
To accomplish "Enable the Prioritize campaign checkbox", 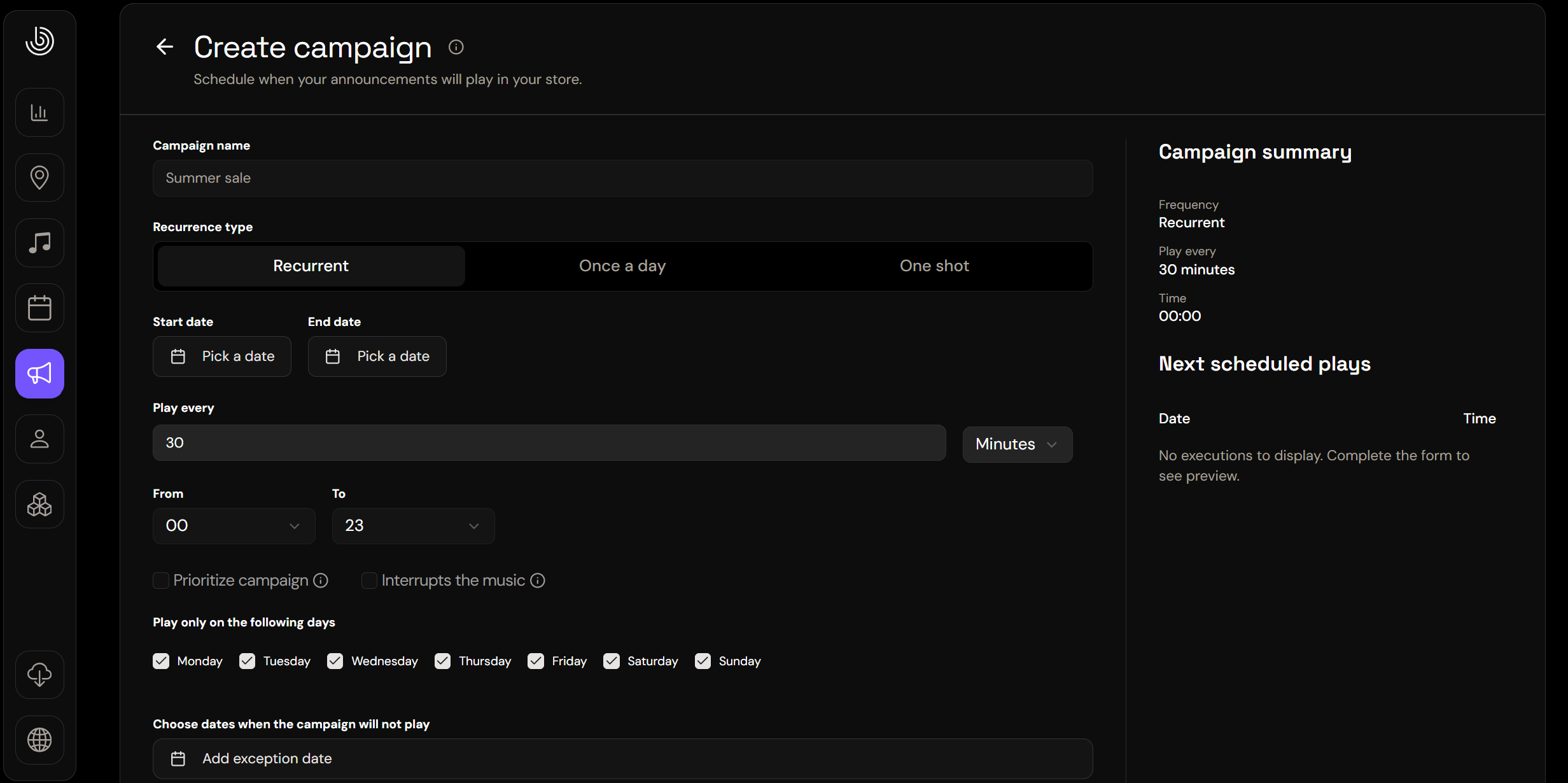I will pos(161,581).
